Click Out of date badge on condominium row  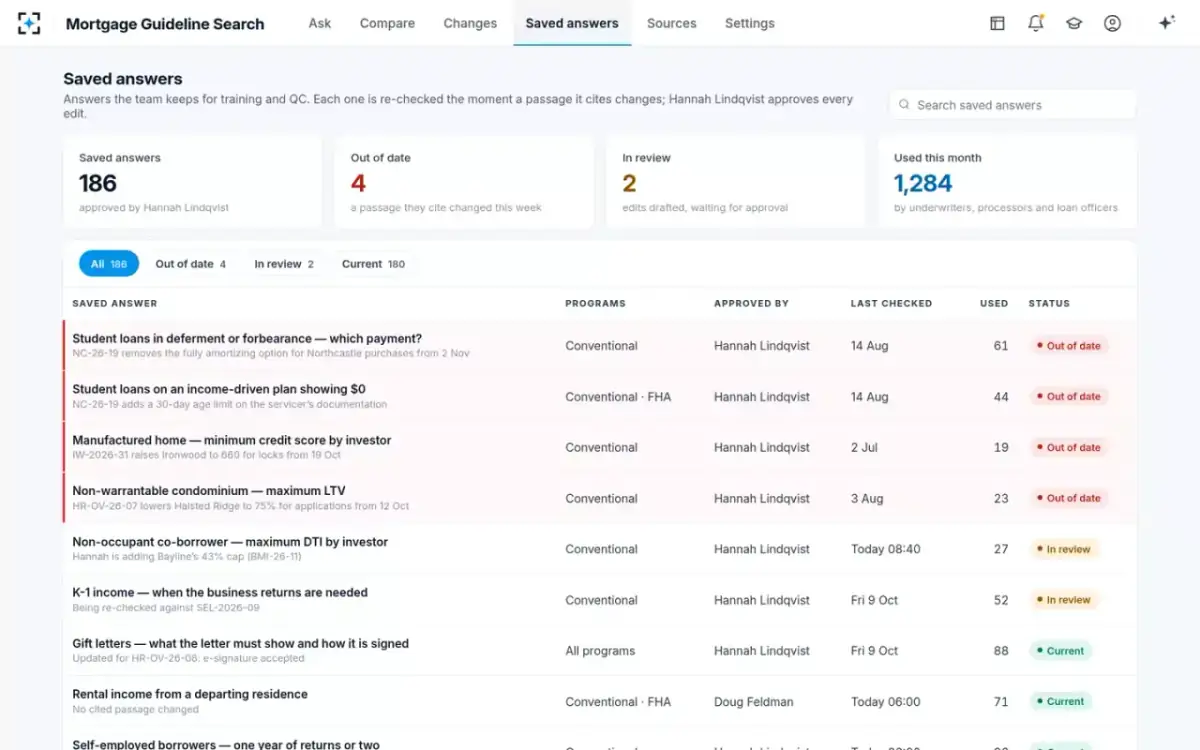coord(1068,498)
